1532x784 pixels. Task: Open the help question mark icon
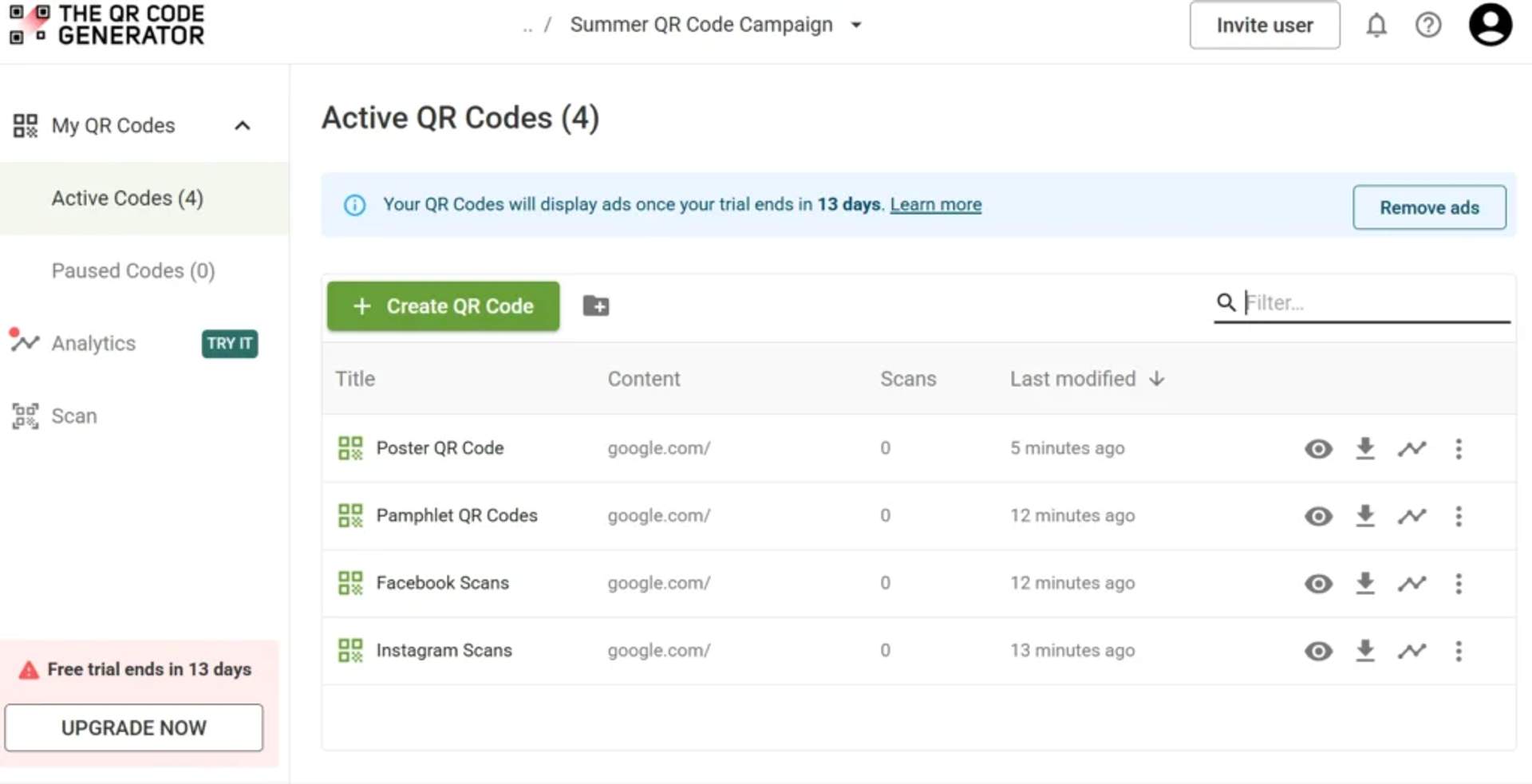(x=1428, y=26)
